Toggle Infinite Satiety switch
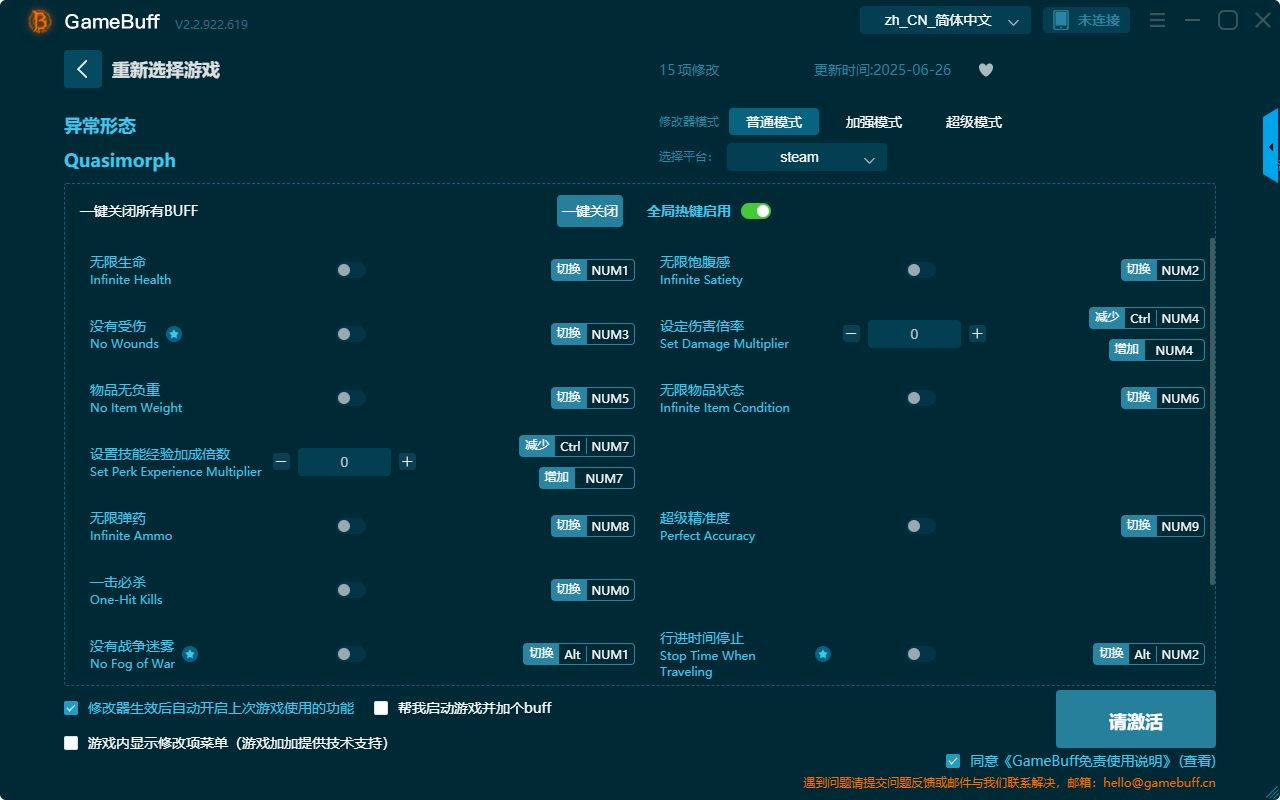Screen dimensions: 1280x800 (x=921, y=270)
